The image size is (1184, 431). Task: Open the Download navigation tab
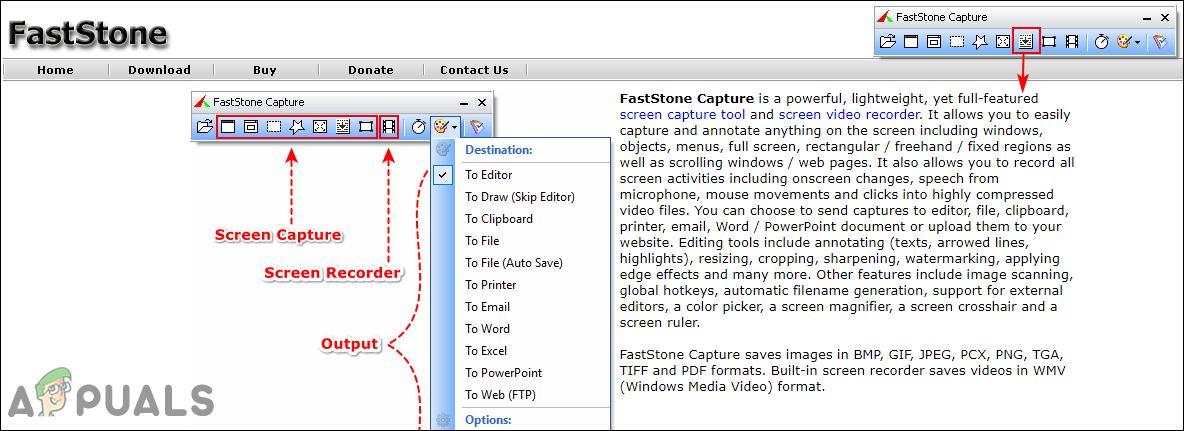pyautogui.click(x=159, y=70)
